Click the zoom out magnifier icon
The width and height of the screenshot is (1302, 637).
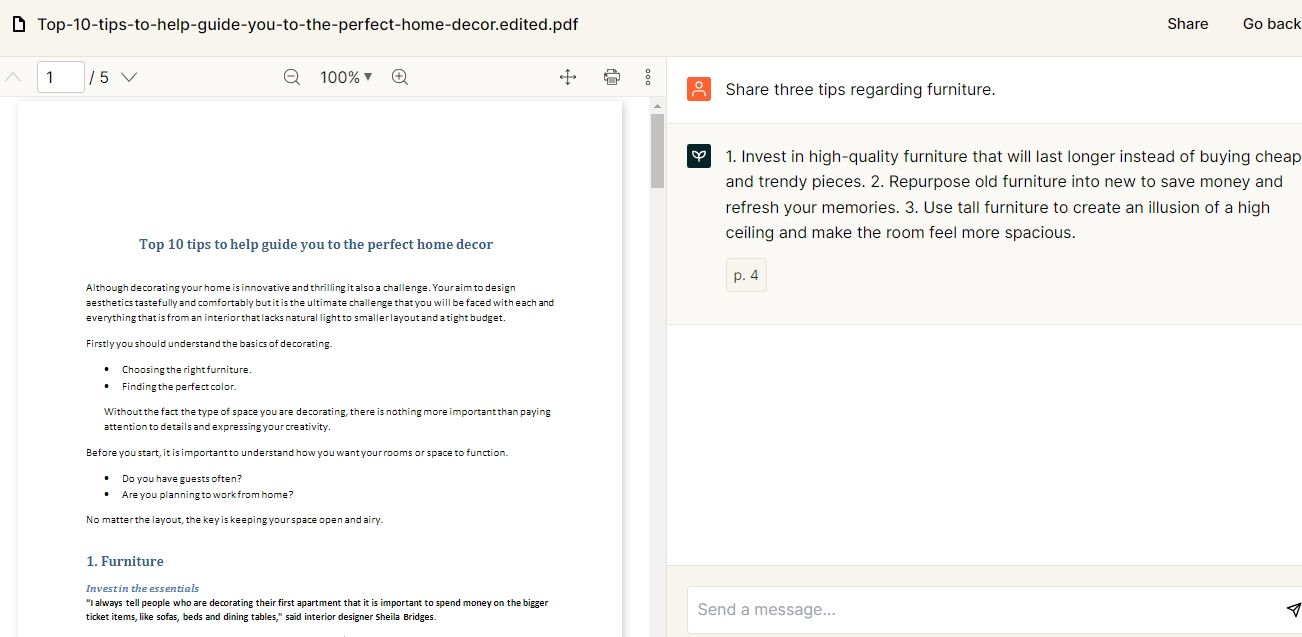click(292, 77)
